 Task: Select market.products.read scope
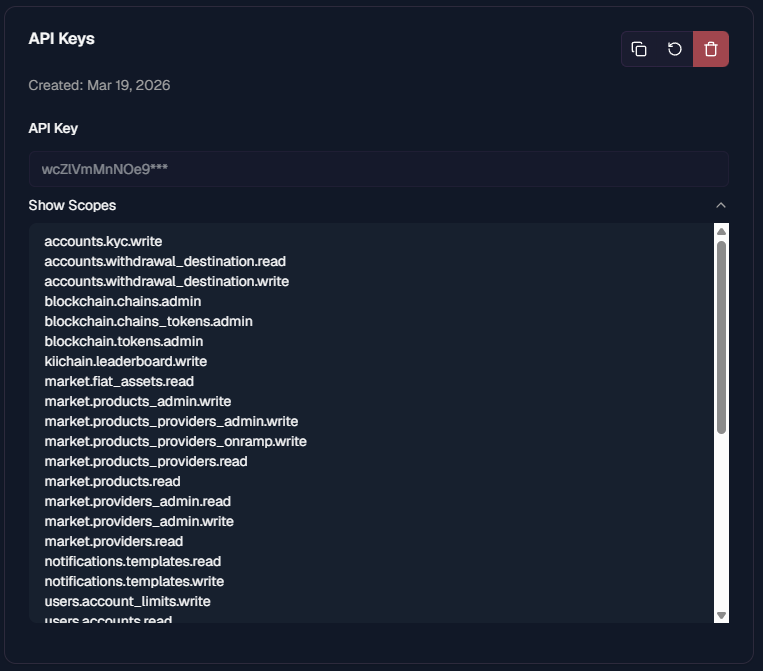112,481
